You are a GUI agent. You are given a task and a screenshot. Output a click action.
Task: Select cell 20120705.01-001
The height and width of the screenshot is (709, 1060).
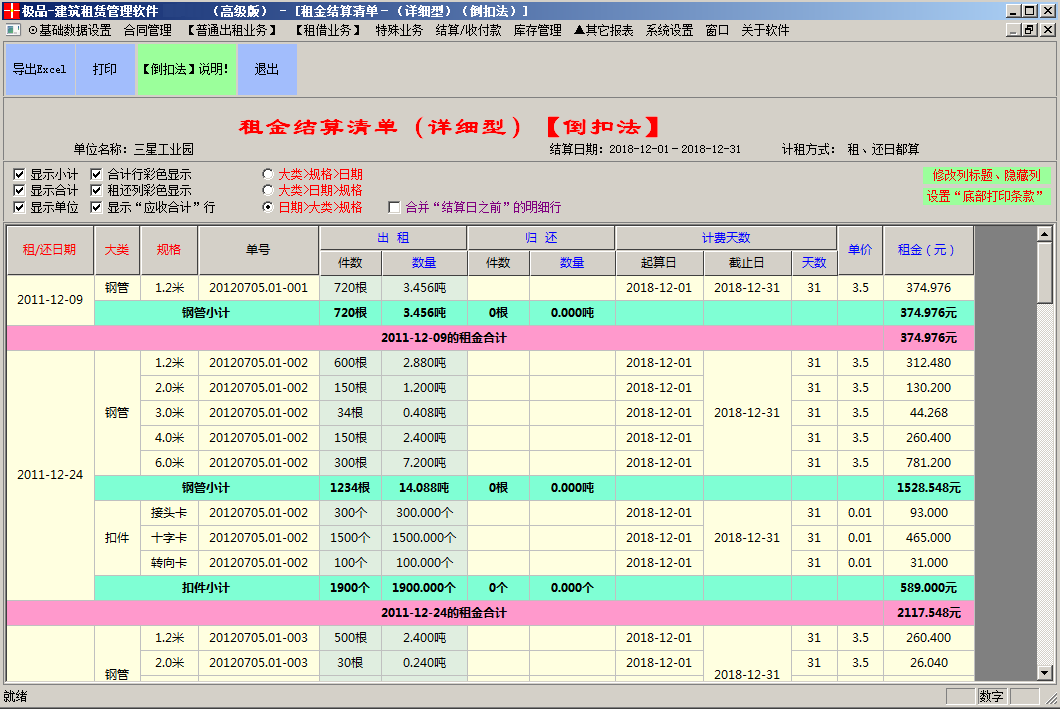[258, 288]
